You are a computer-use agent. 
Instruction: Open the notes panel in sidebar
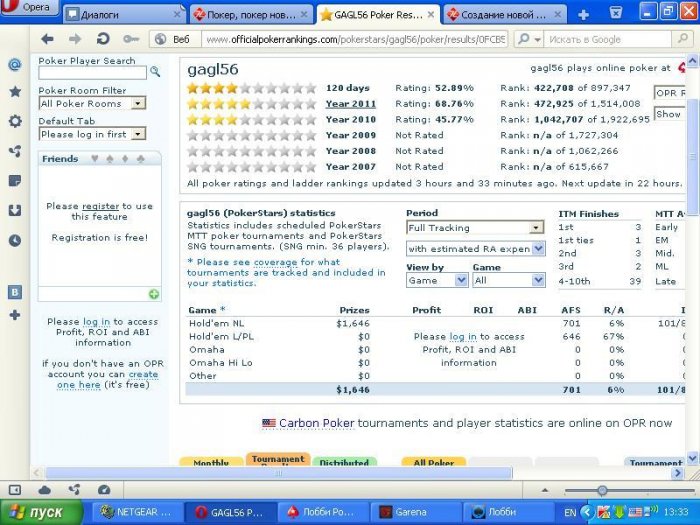coord(15,181)
